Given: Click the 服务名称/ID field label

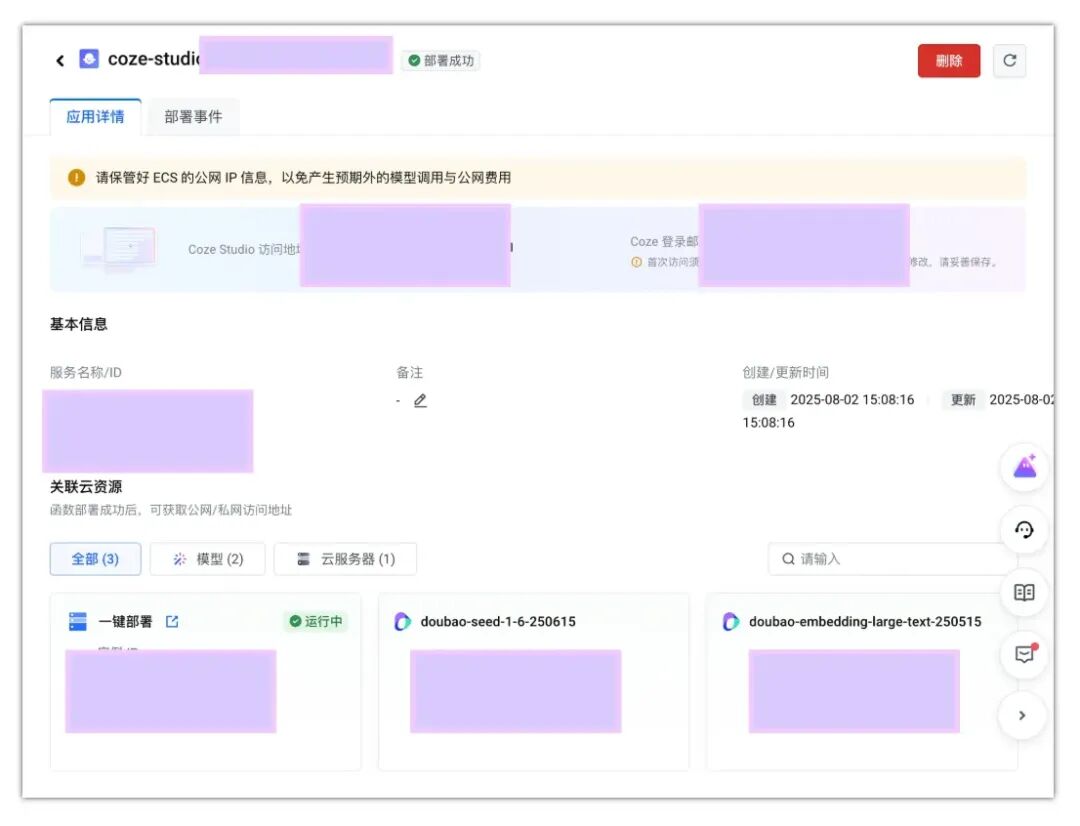Looking at the screenshot, I should click(x=85, y=372).
